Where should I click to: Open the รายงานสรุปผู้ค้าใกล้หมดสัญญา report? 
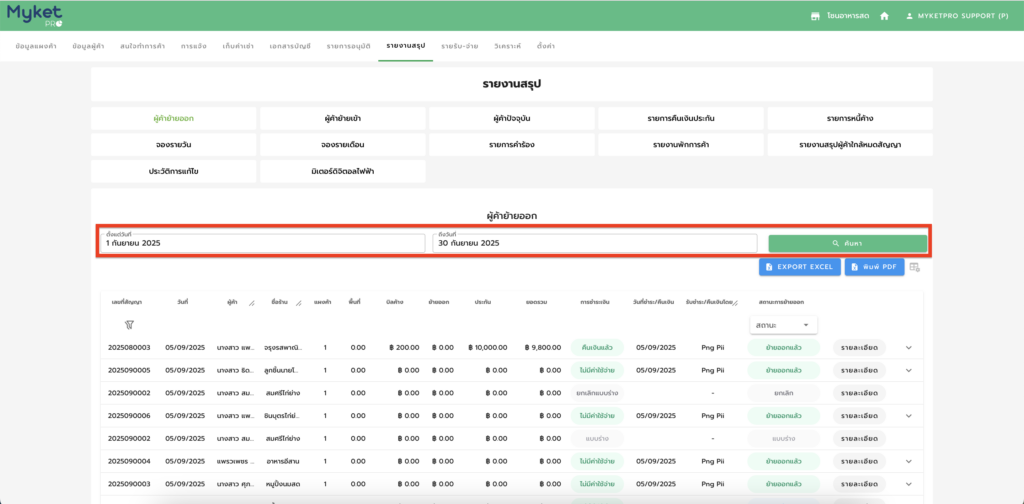(850, 145)
